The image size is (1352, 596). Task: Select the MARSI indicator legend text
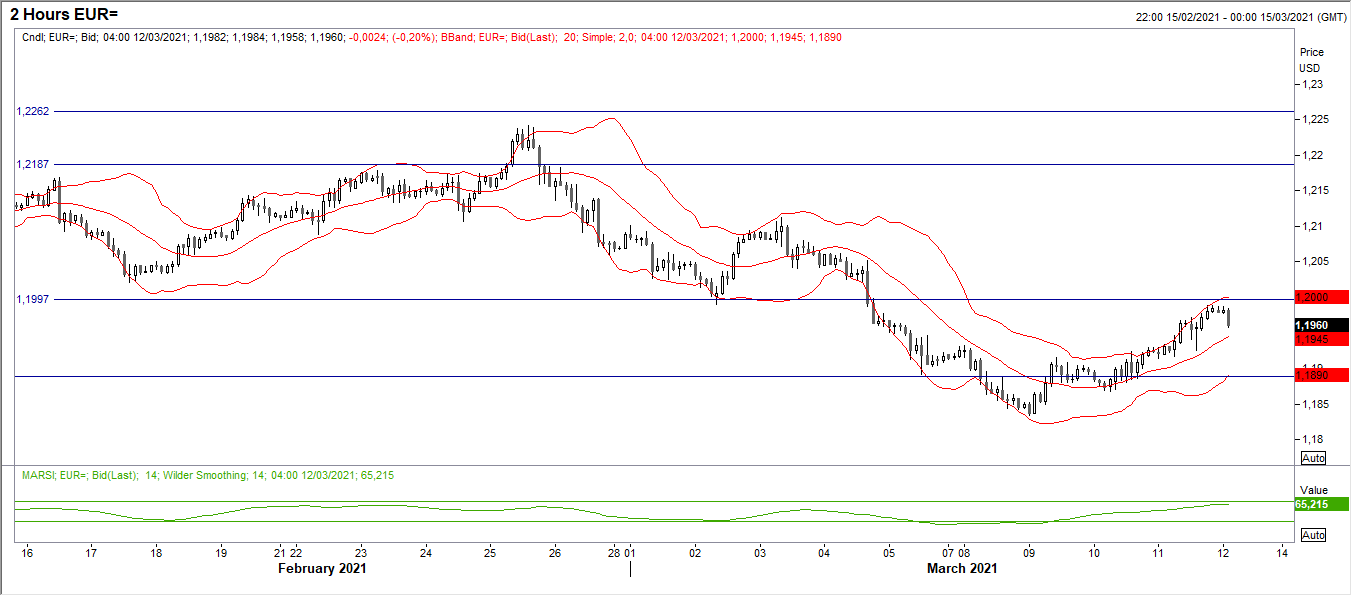(x=208, y=475)
